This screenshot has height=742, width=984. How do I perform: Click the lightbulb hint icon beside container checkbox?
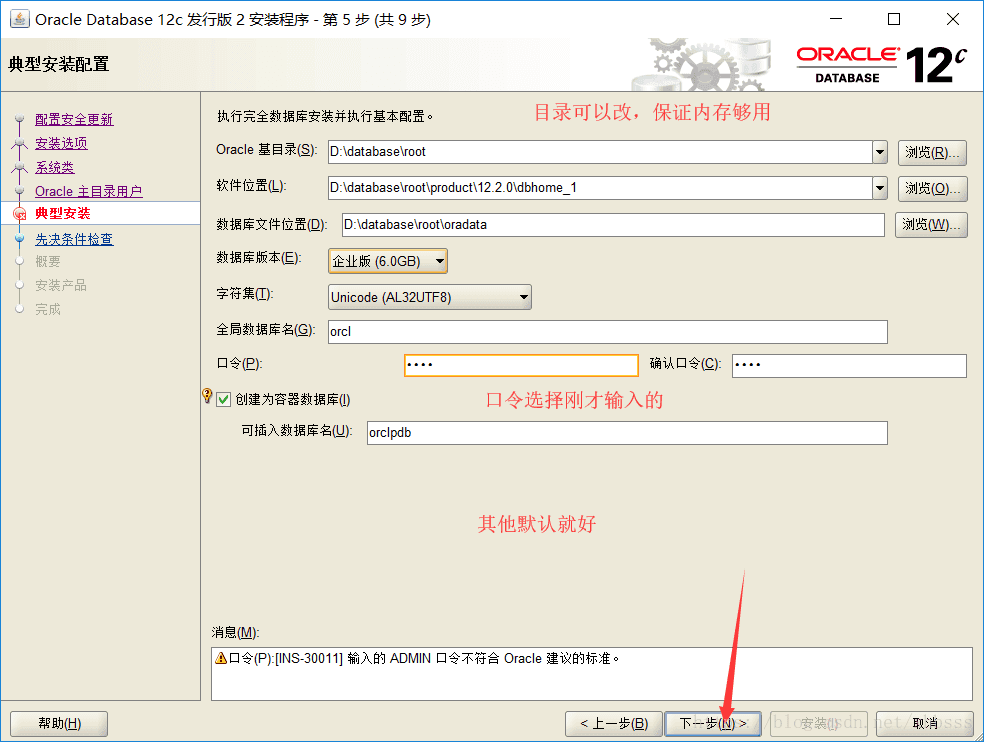[207, 395]
